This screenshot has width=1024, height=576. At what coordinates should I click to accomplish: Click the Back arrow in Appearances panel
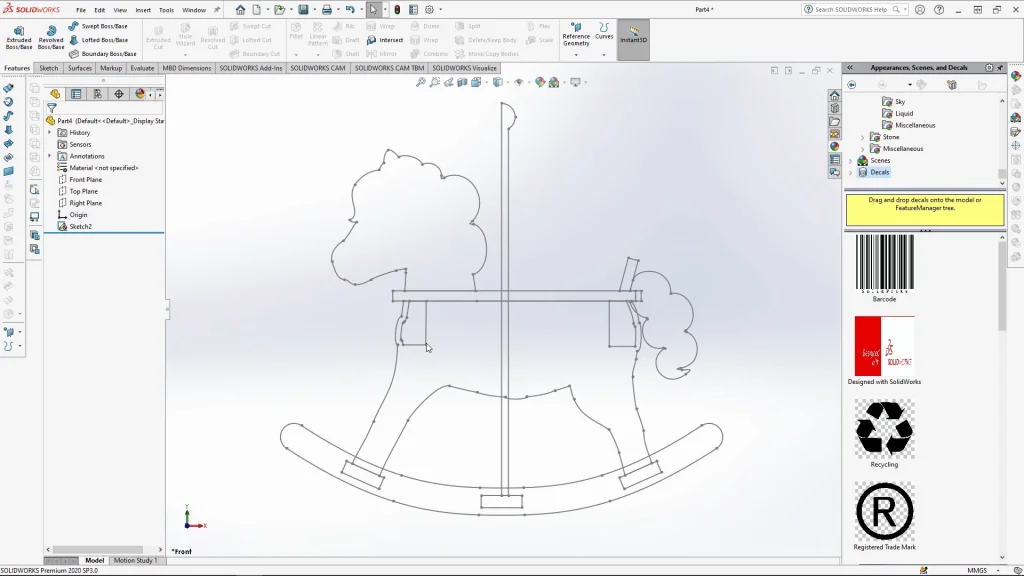pos(852,85)
